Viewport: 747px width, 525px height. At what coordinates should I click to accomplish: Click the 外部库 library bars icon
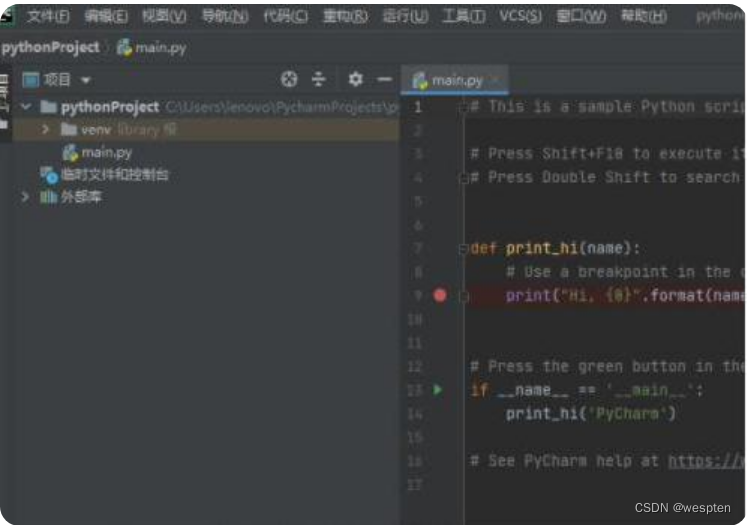click(49, 197)
